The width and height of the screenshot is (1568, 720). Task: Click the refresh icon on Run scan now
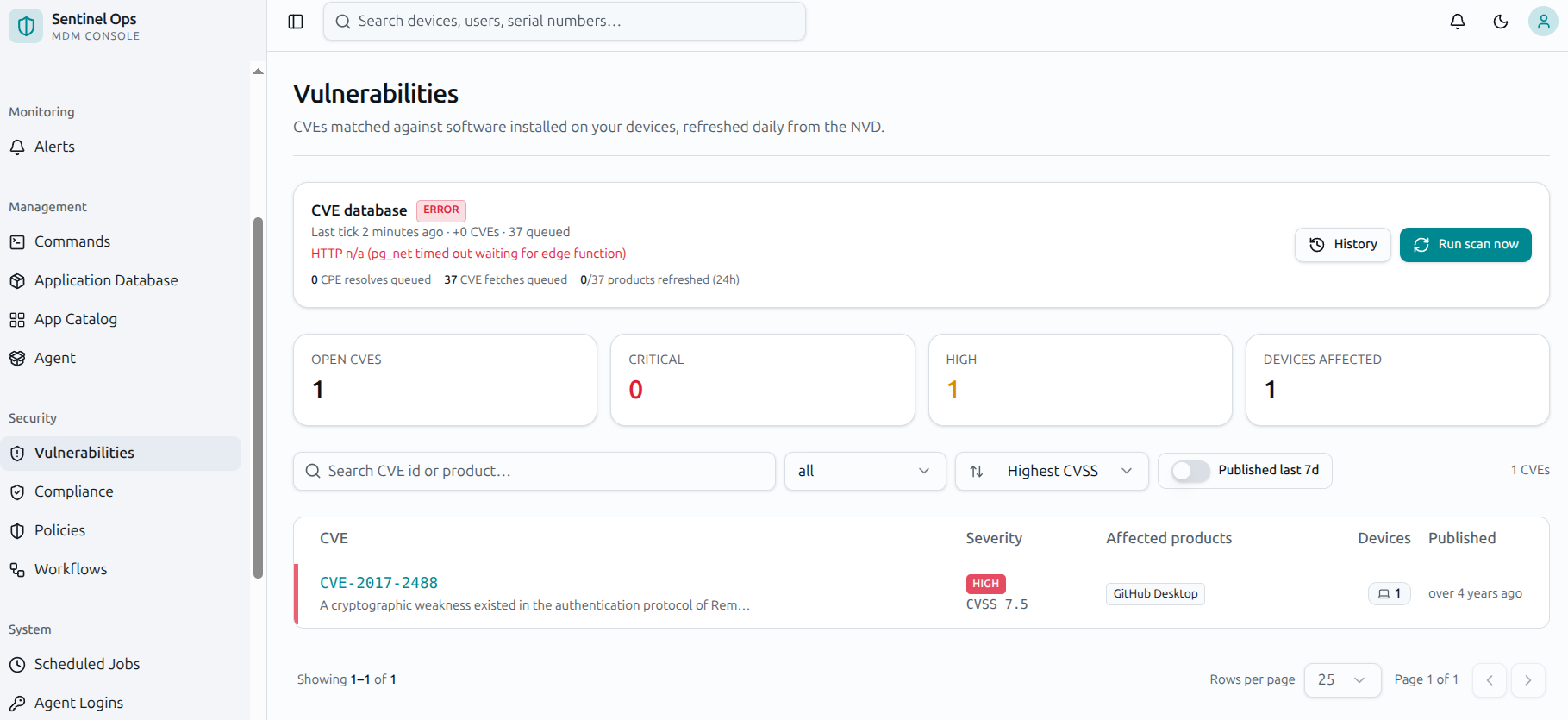coord(1421,245)
